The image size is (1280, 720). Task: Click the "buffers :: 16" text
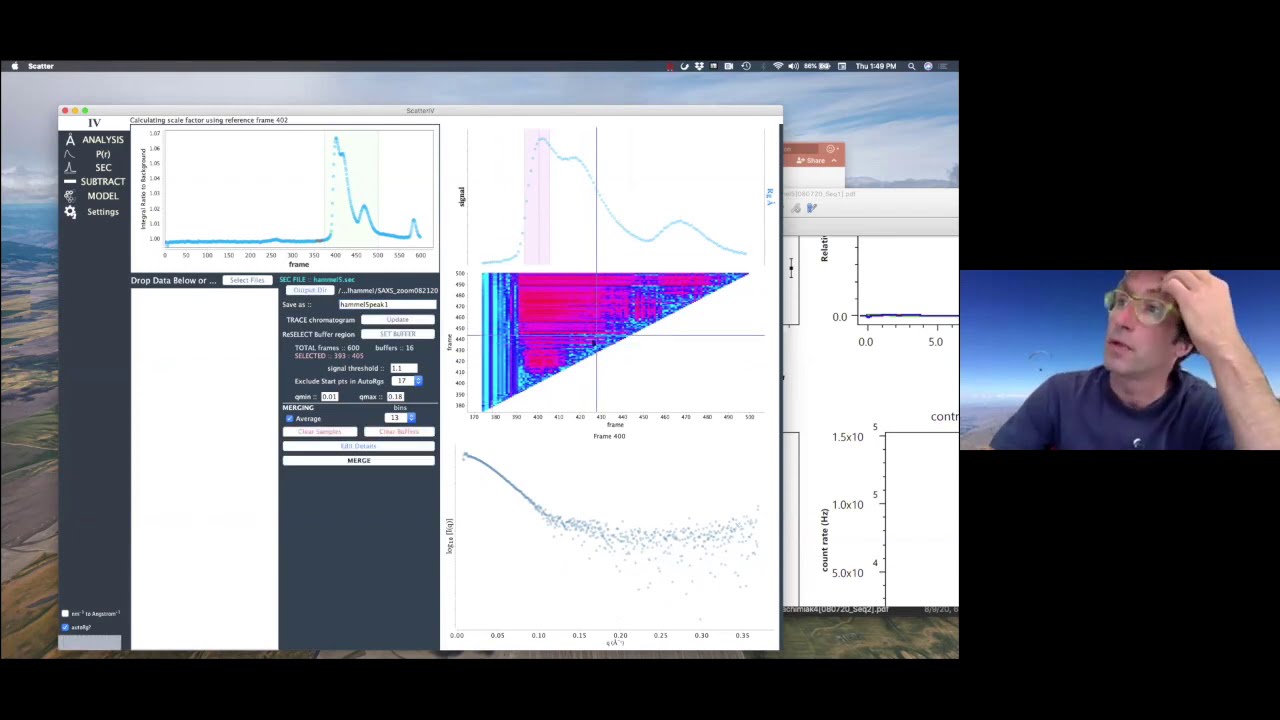[394, 348]
